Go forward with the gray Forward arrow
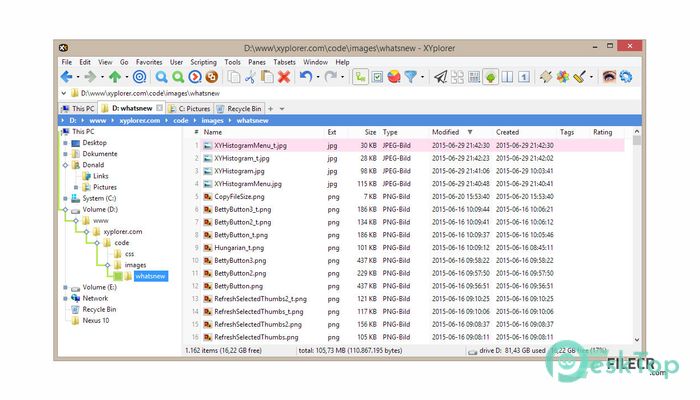 pyautogui.click(x=91, y=77)
